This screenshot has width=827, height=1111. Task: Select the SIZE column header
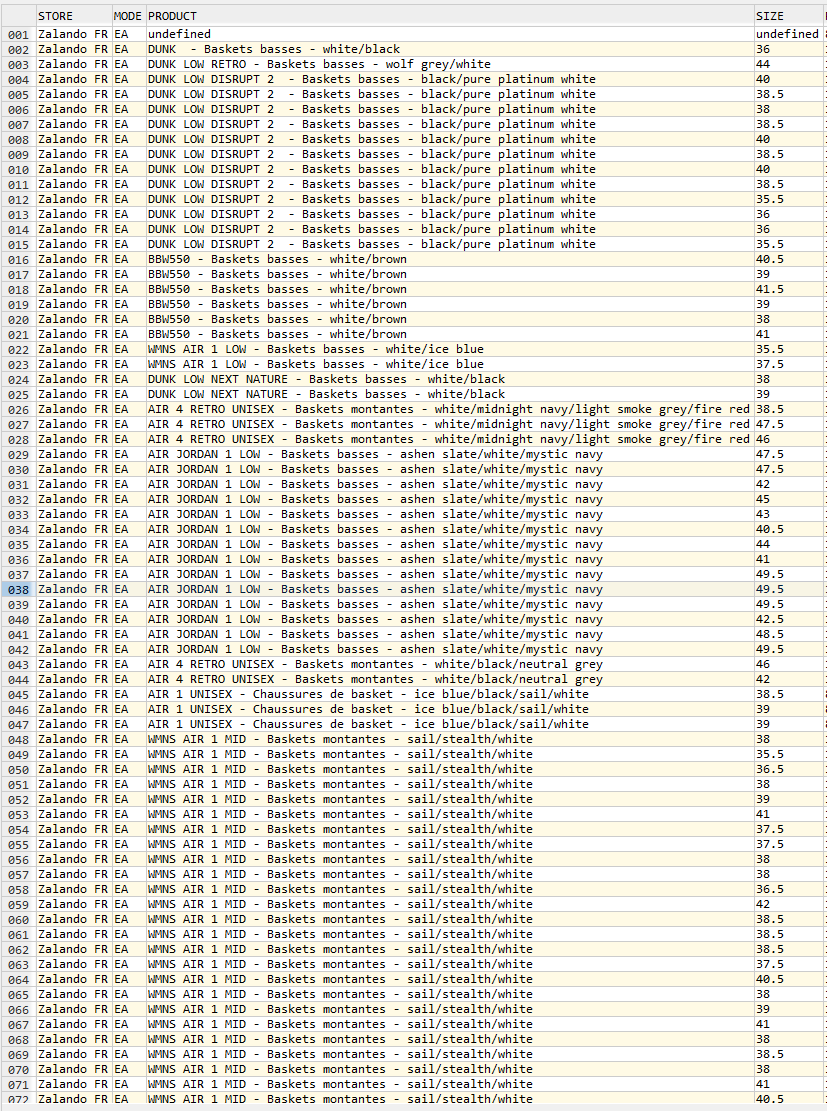(x=789, y=16)
